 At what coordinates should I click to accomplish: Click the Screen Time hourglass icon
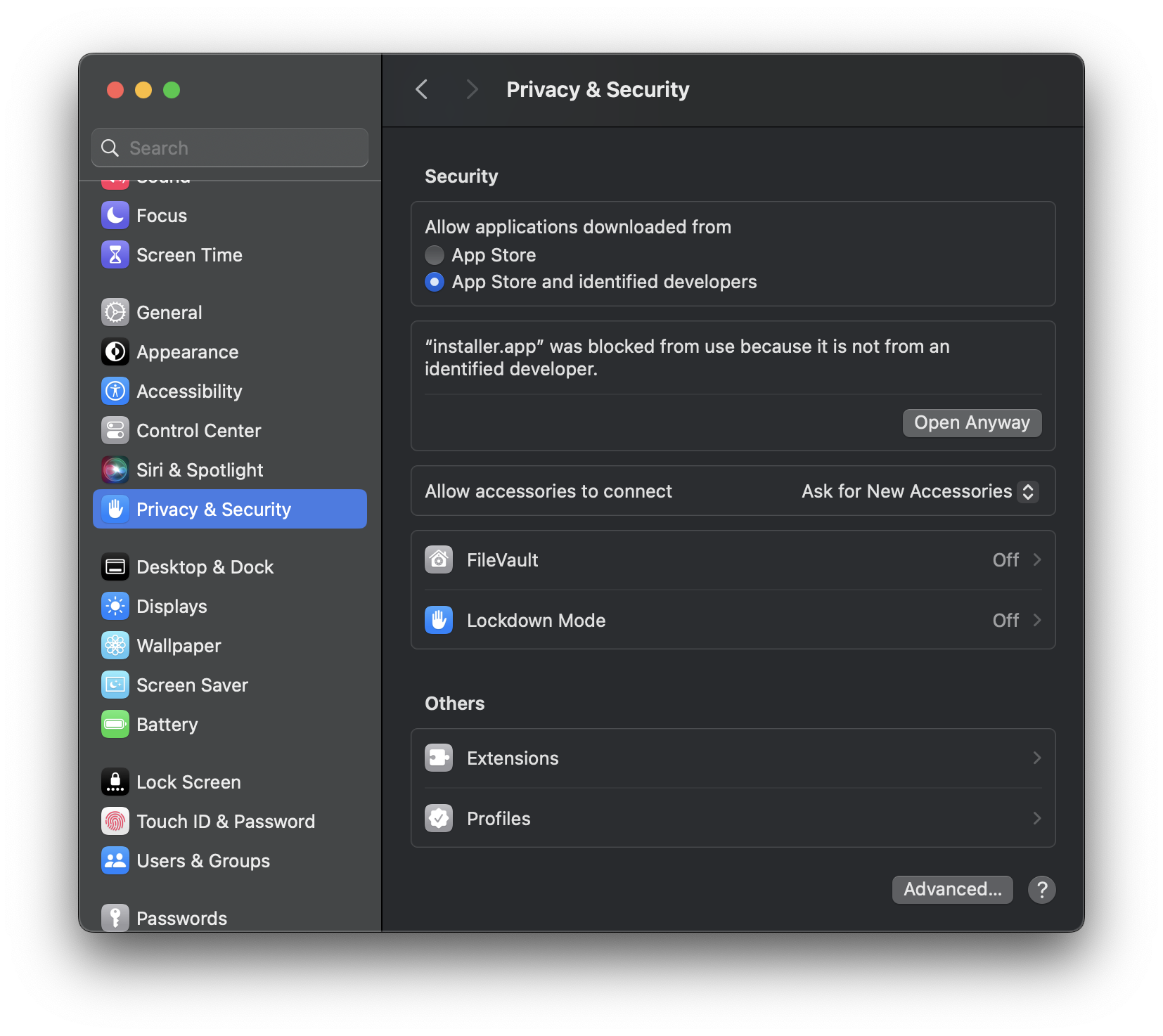coord(115,254)
